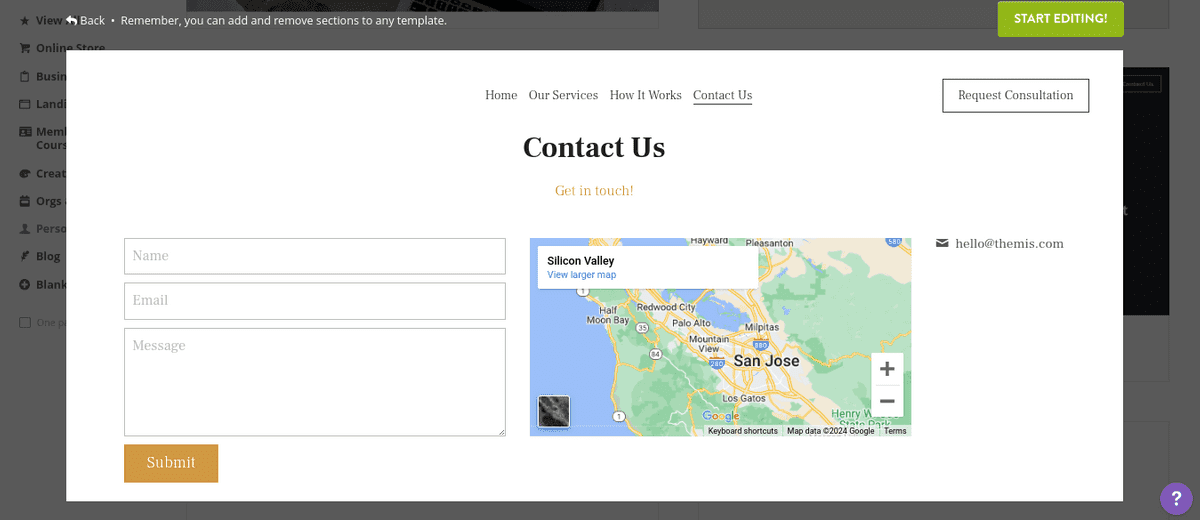Click the clipboard icon for Business category

pos(25,76)
